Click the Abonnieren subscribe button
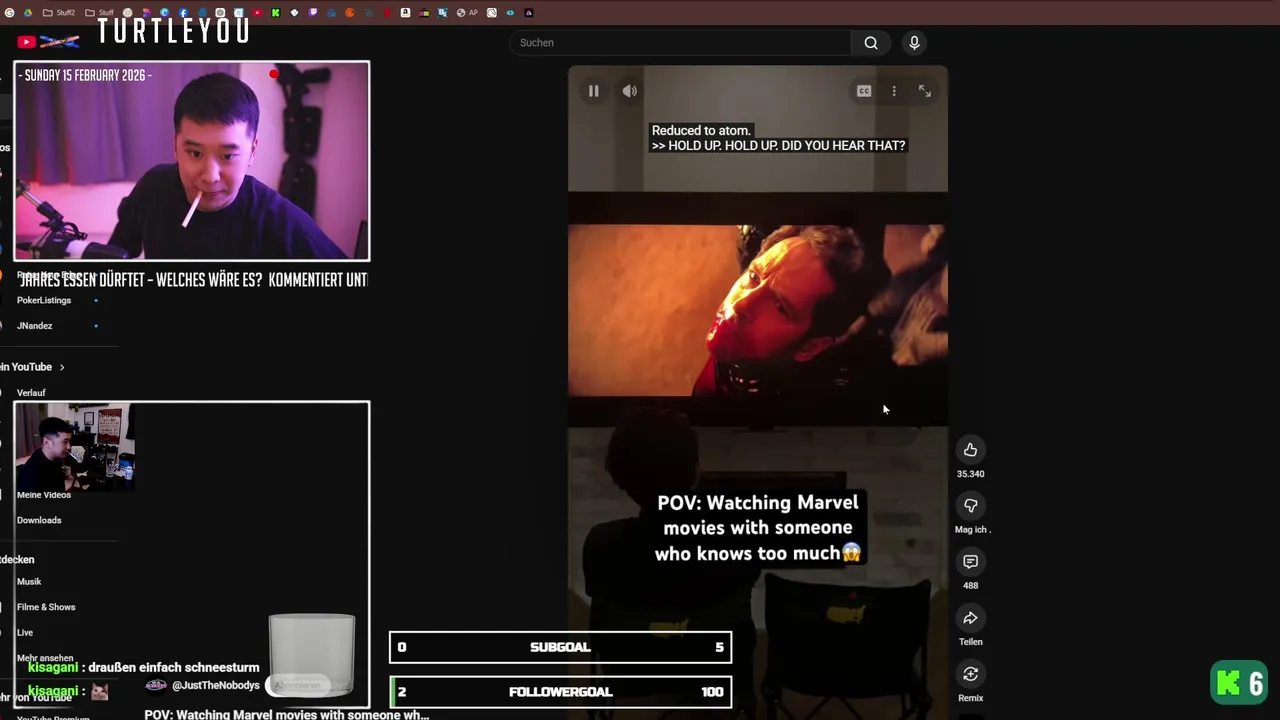 pyautogui.click(x=298, y=685)
